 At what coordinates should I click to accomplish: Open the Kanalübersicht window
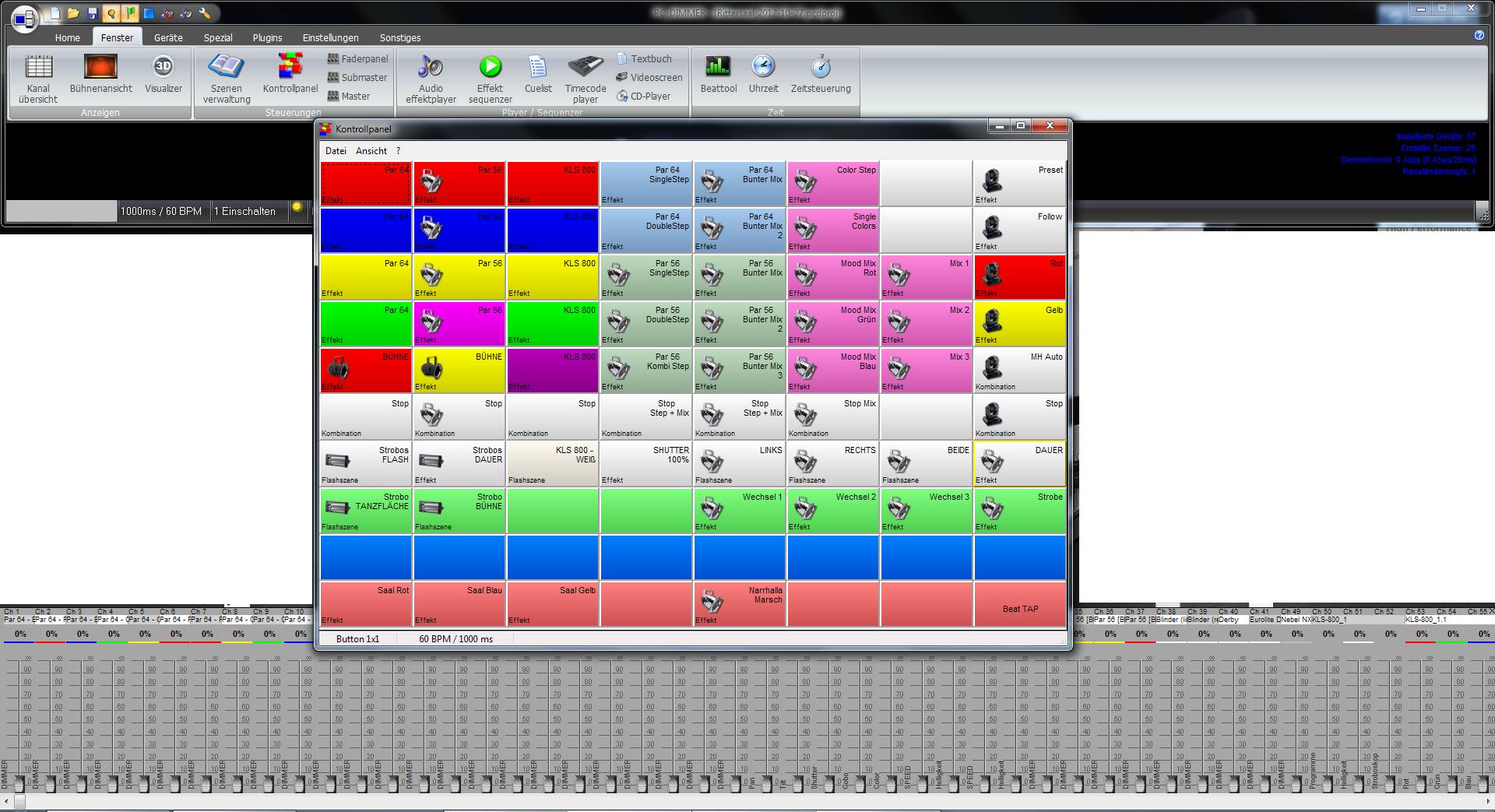(x=38, y=79)
